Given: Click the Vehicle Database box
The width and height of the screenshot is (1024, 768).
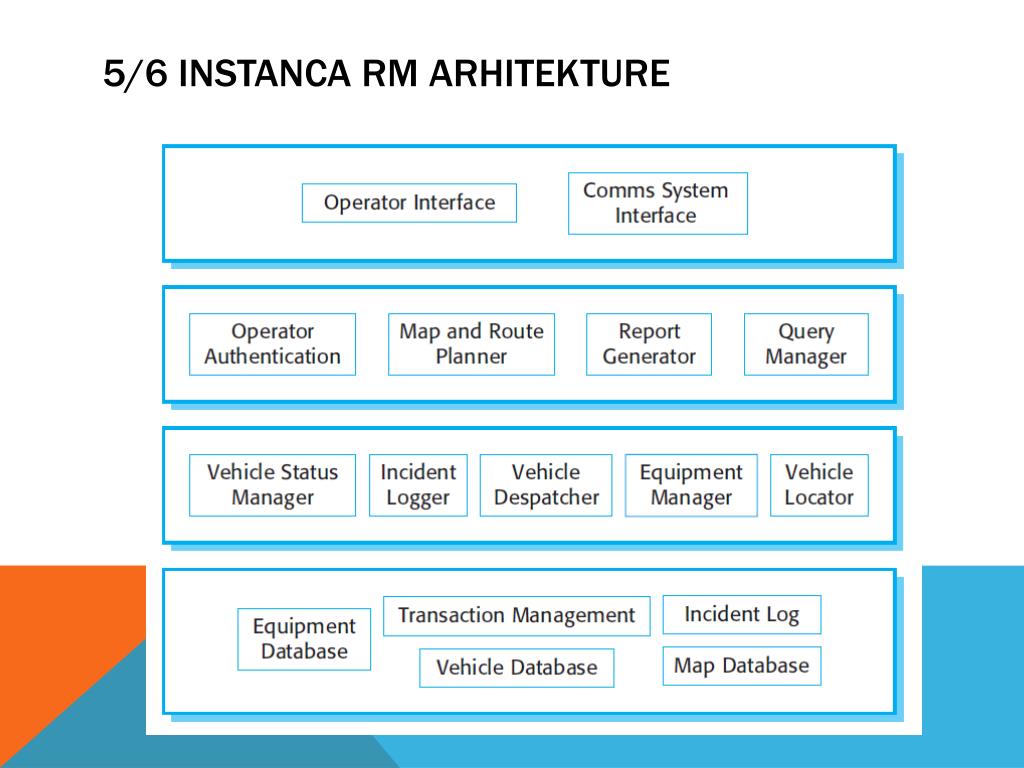Looking at the screenshot, I should coord(517,668).
